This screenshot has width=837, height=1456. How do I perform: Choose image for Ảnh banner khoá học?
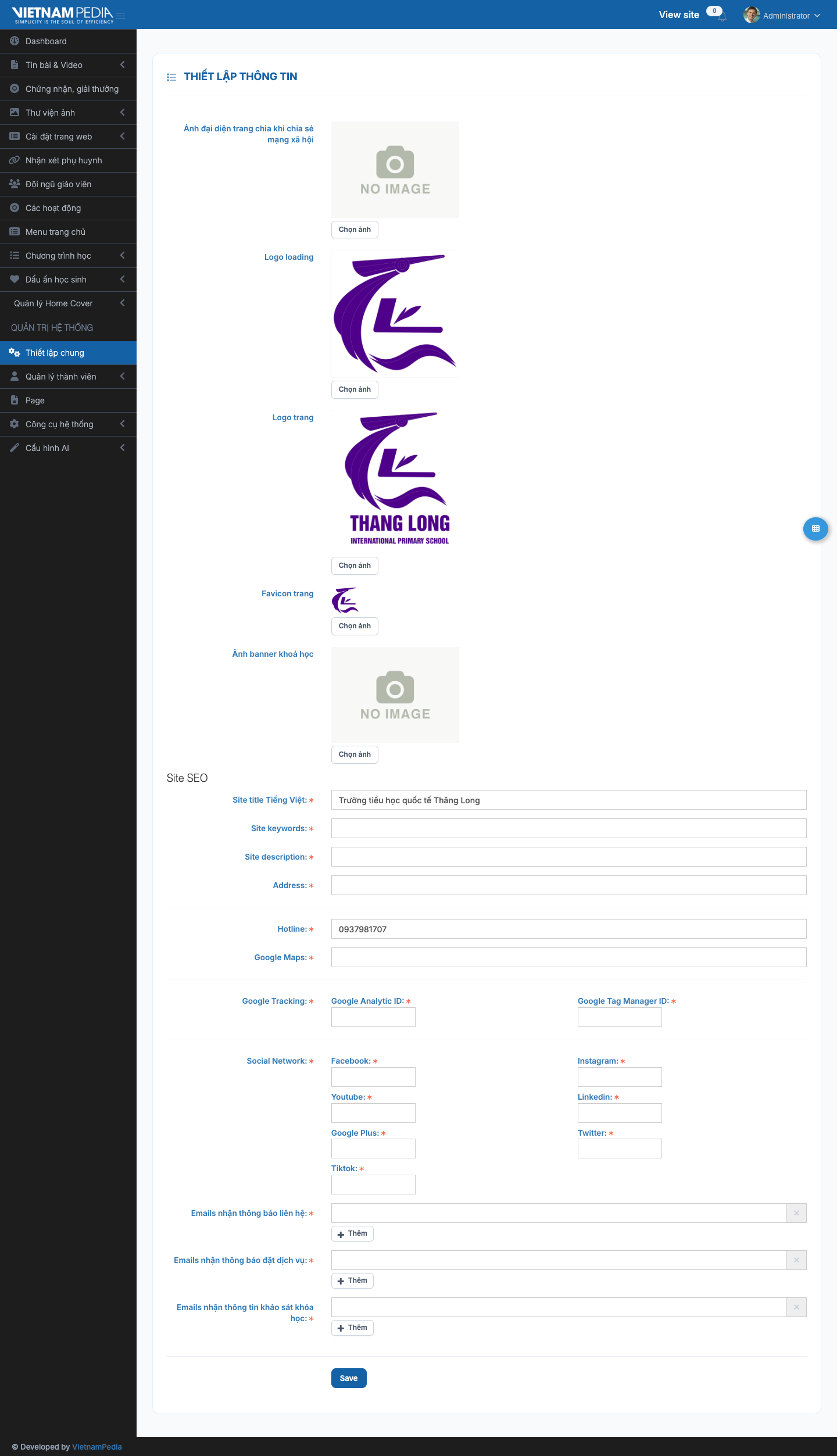(355, 754)
